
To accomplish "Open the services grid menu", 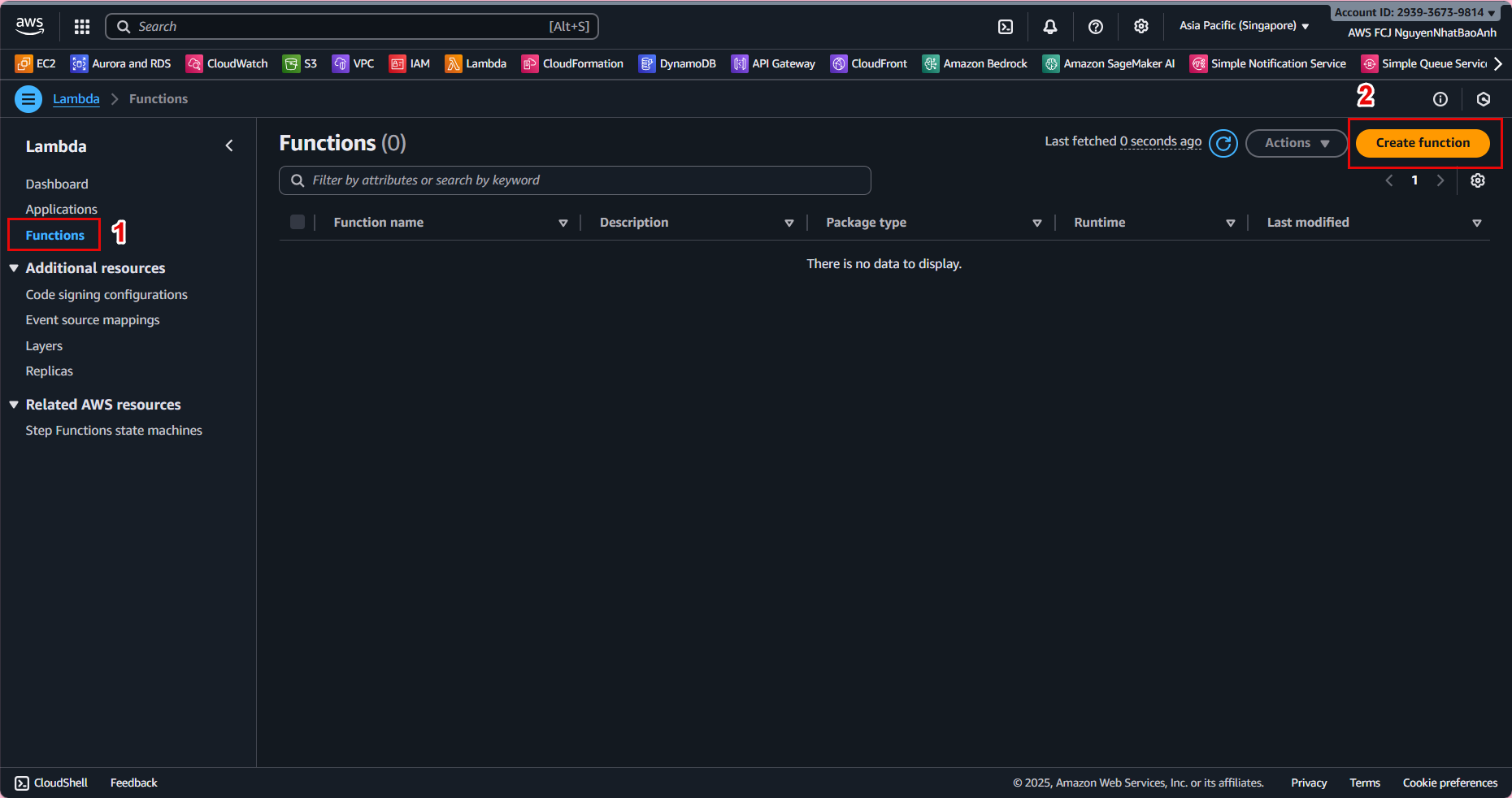I will point(82,27).
